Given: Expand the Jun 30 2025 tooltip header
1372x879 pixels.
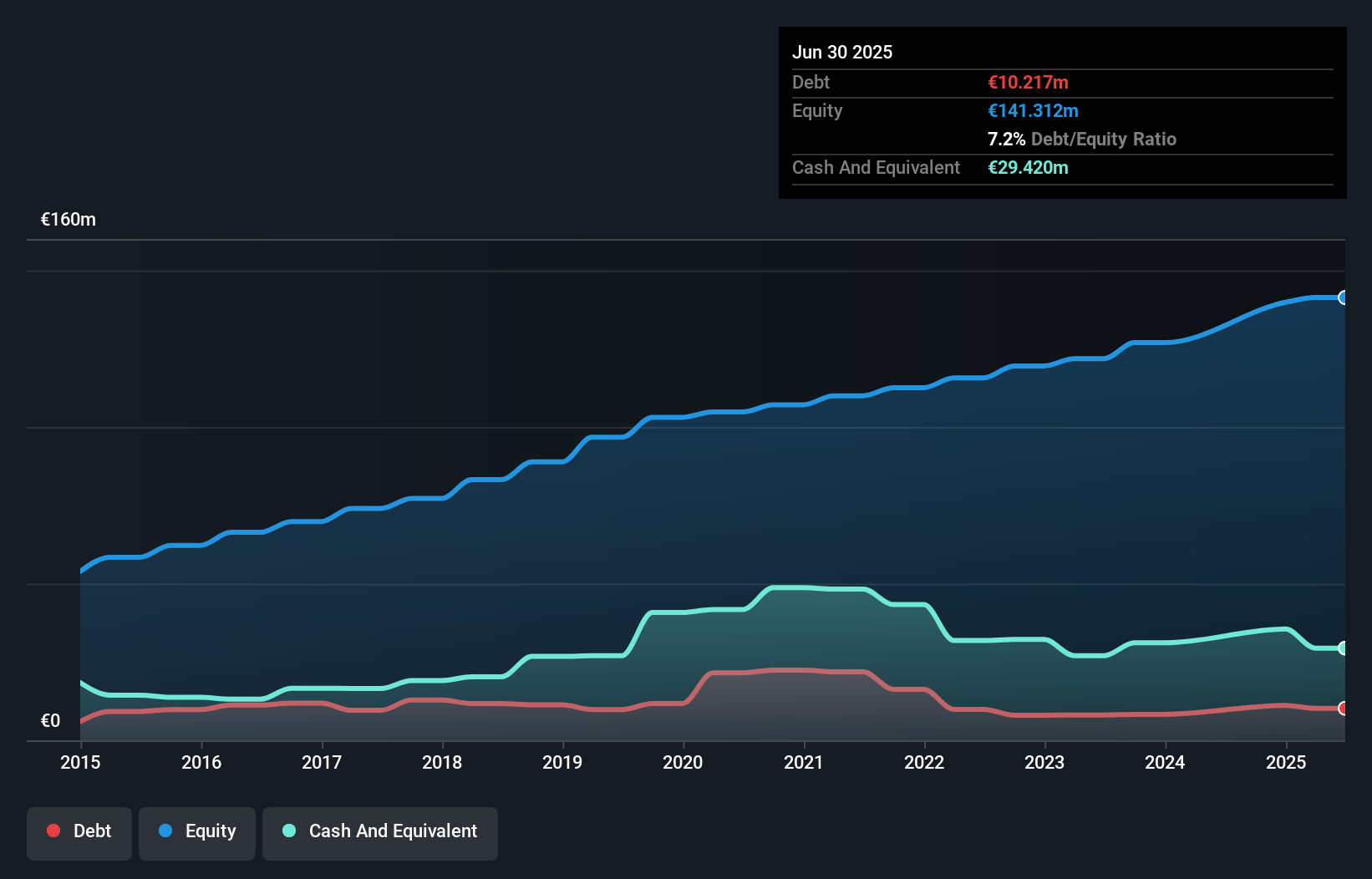Looking at the screenshot, I should coord(842,52).
